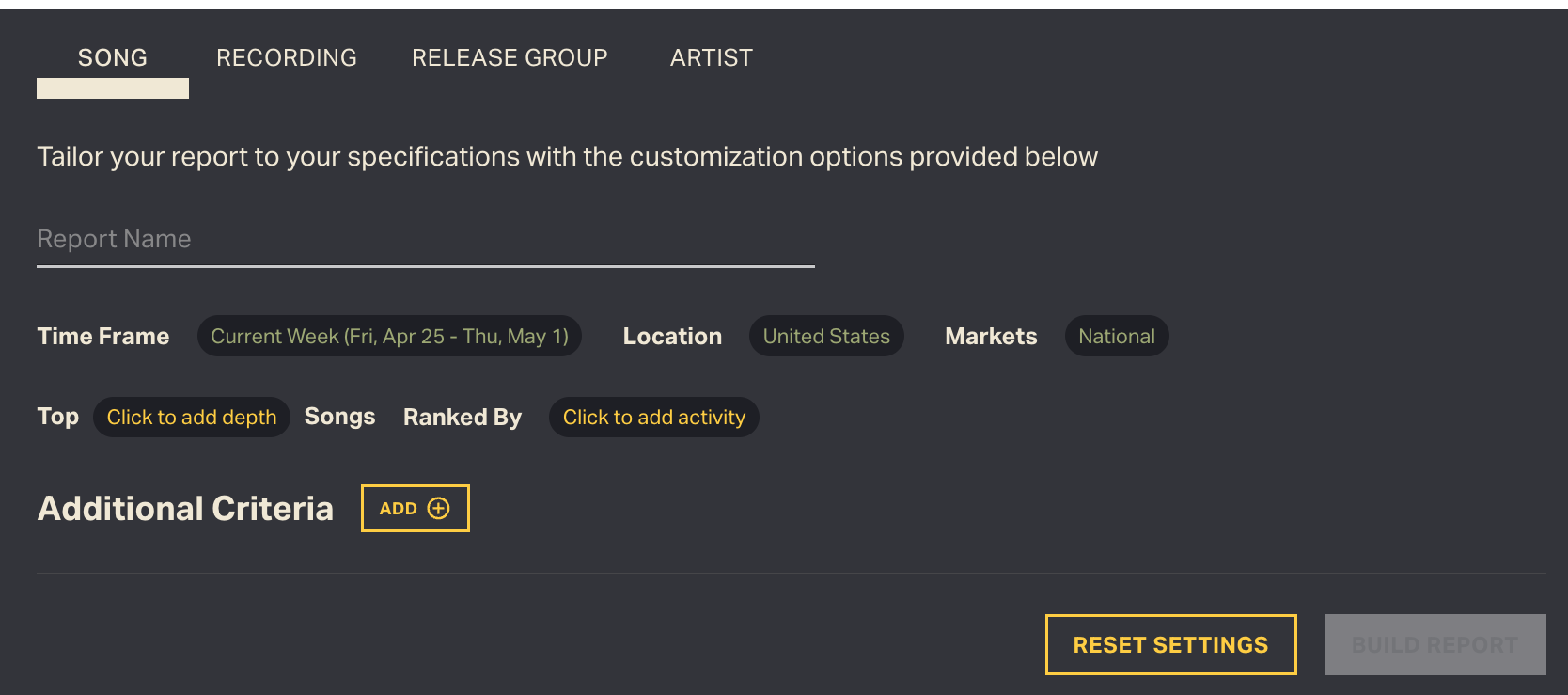Click the Songs label after depth
The image size is (1568, 695).
click(x=339, y=417)
